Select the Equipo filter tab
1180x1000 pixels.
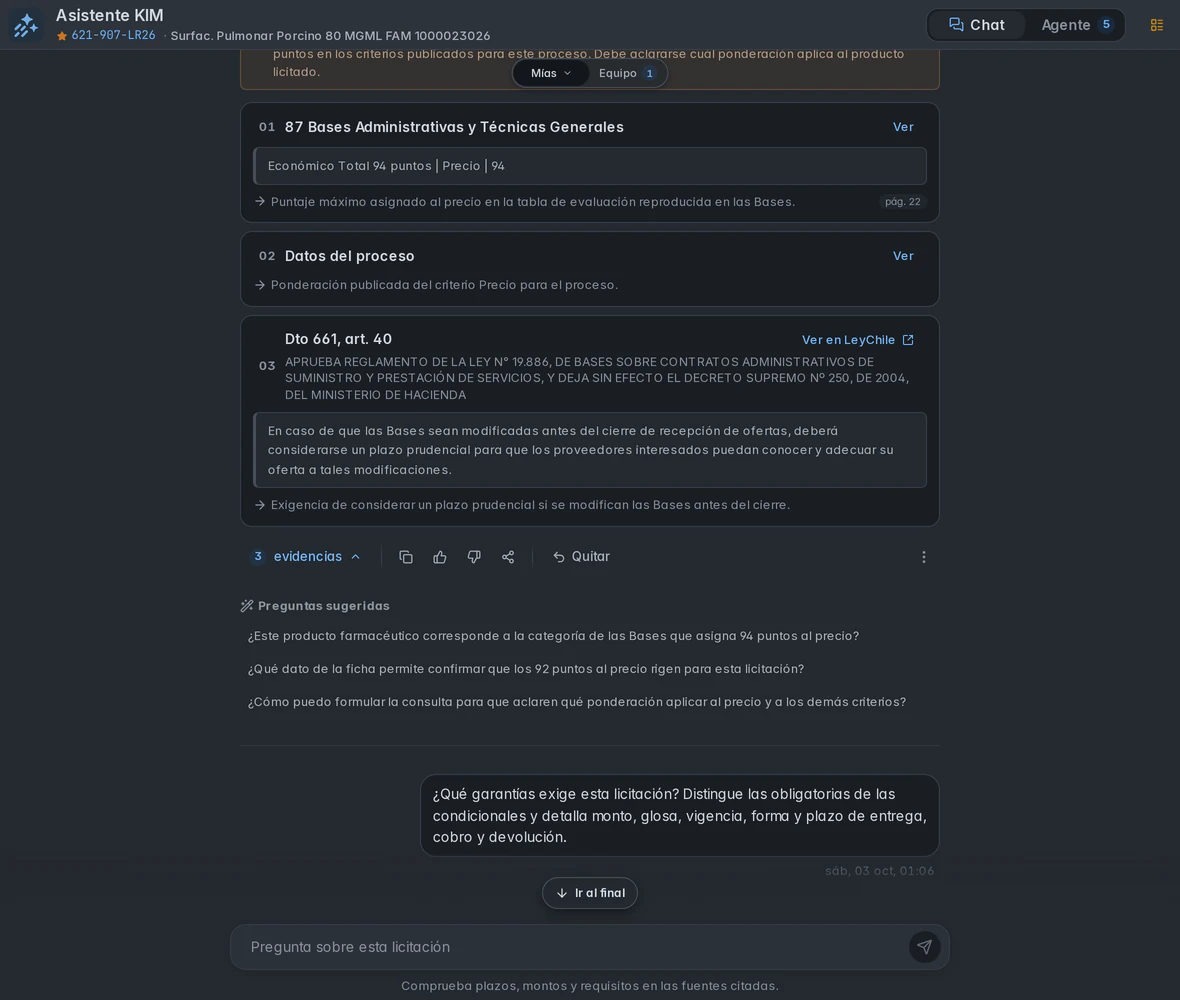pyautogui.click(x=627, y=73)
